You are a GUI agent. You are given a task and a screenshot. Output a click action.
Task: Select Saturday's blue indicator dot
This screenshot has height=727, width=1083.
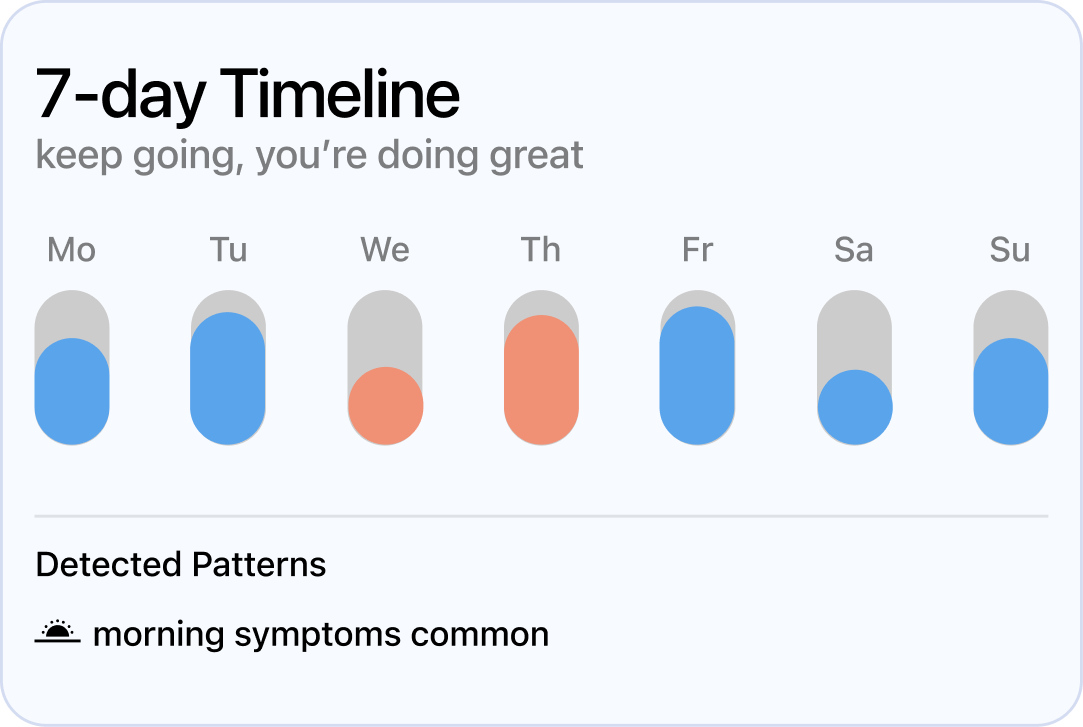click(x=855, y=405)
